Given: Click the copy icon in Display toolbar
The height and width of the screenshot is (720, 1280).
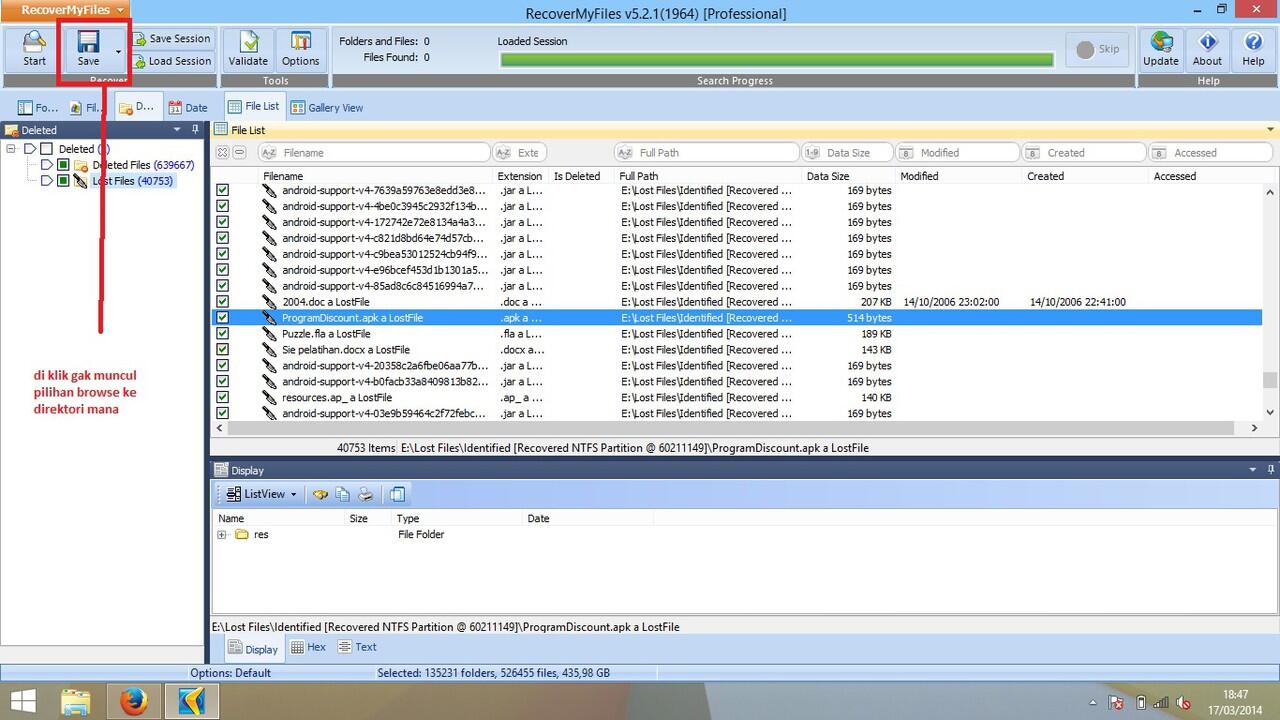Looking at the screenshot, I should [x=343, y=494].
